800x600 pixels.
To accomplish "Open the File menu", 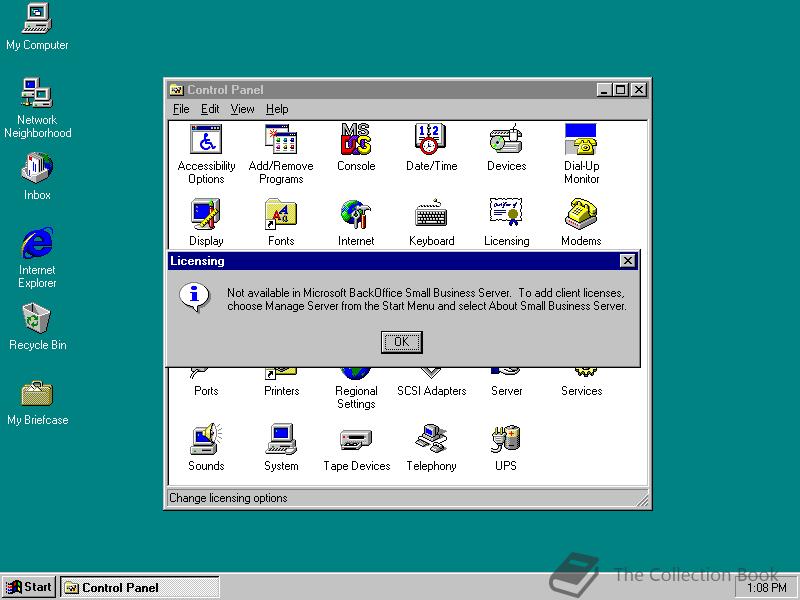I will [x=181, y=109].
